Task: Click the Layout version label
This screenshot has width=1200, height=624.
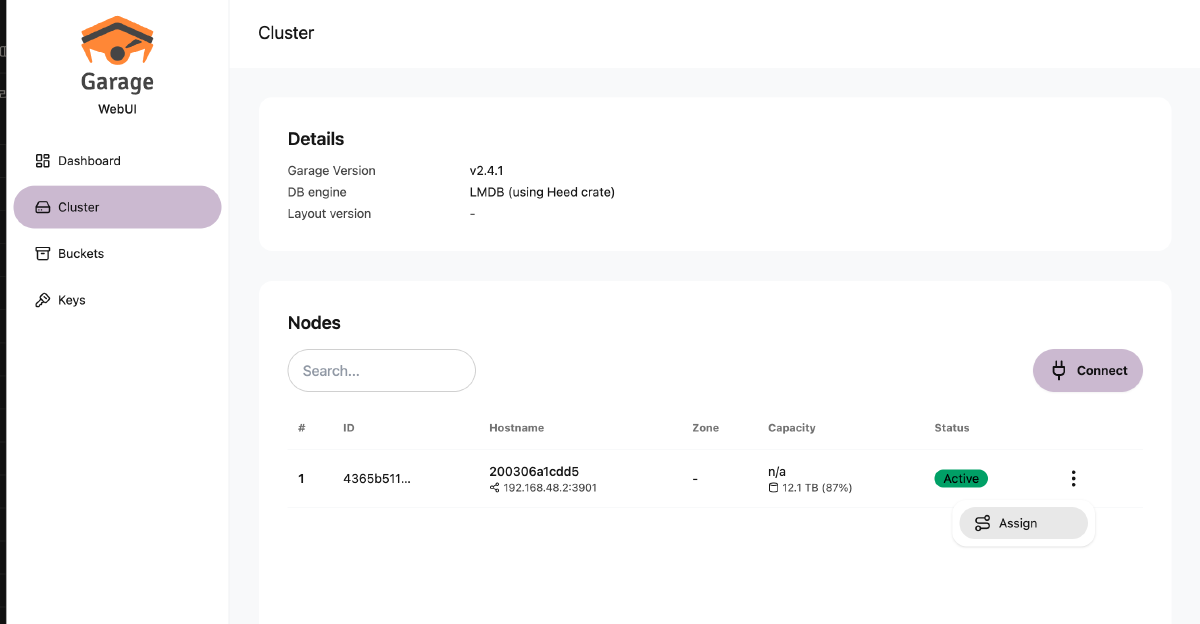Action: [329, 213]
